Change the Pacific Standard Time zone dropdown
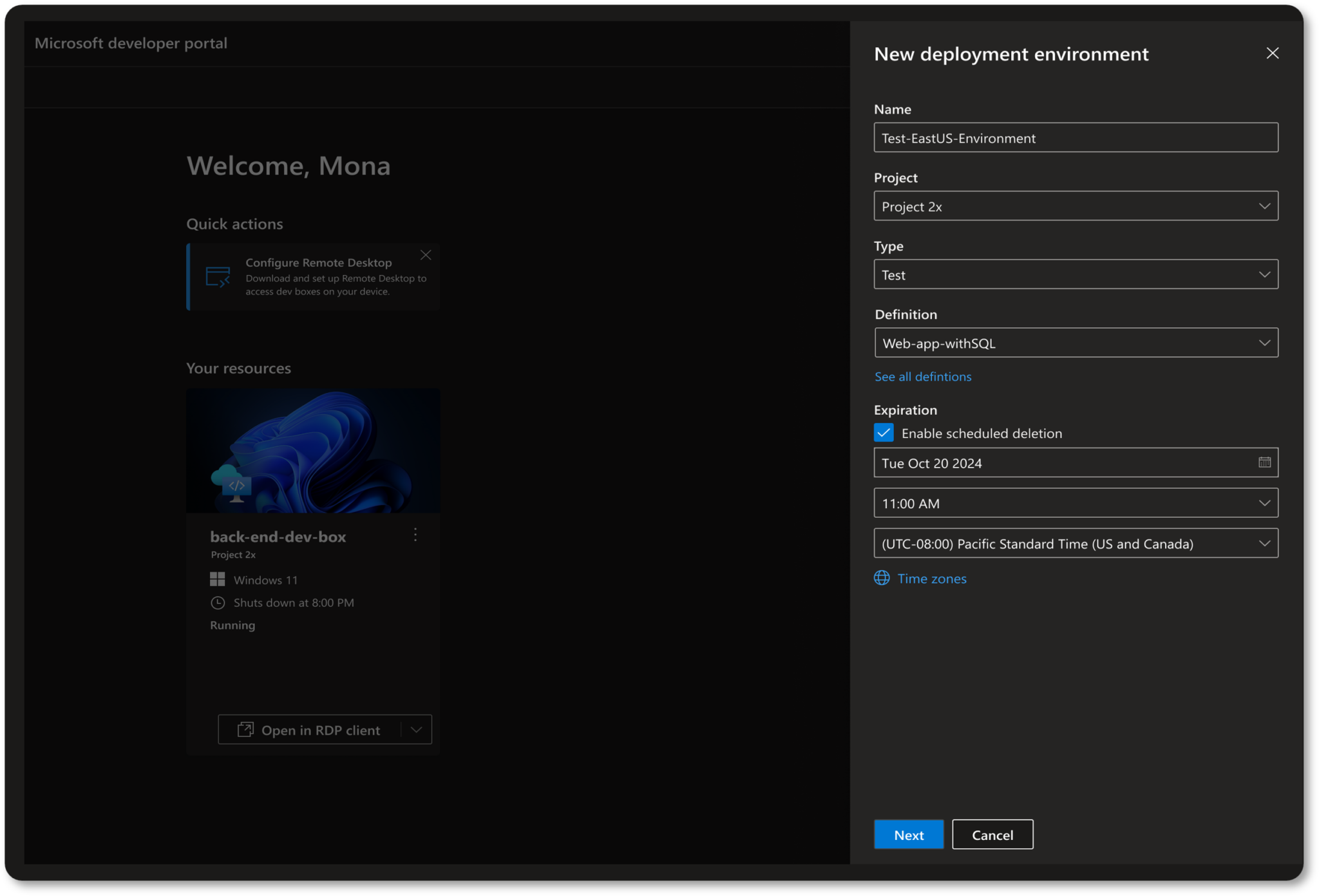 [1076, 543]
